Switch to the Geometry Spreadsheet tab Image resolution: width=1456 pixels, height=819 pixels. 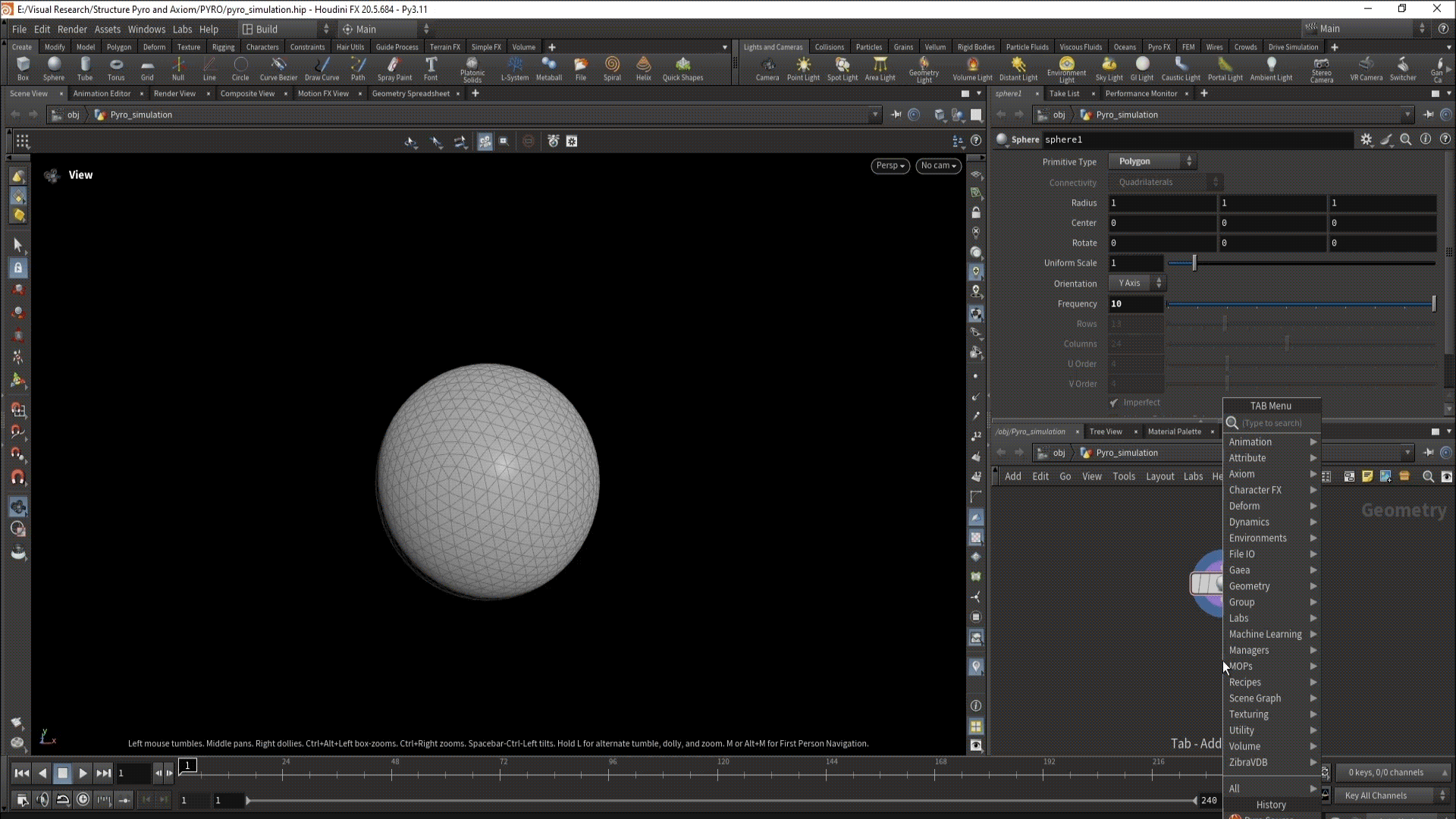point(410,93)
